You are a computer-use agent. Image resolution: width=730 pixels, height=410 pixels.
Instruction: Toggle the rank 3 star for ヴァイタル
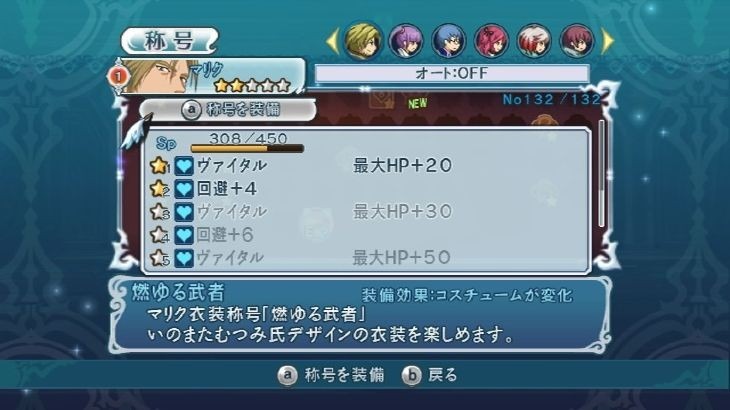point(159,211)
